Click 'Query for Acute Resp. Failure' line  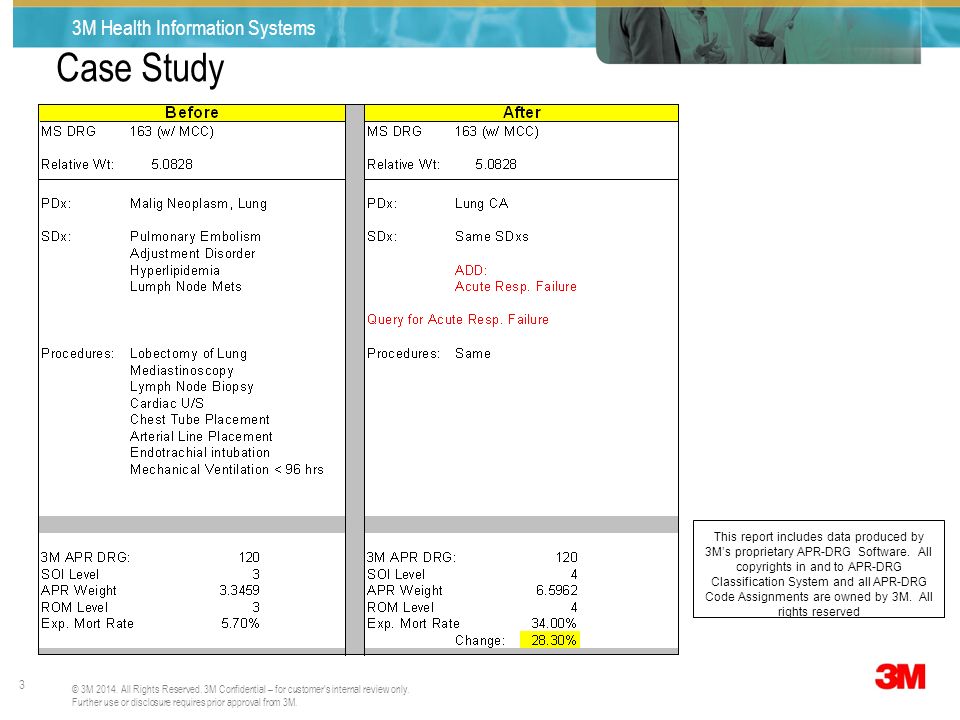[x=458, y=320]
